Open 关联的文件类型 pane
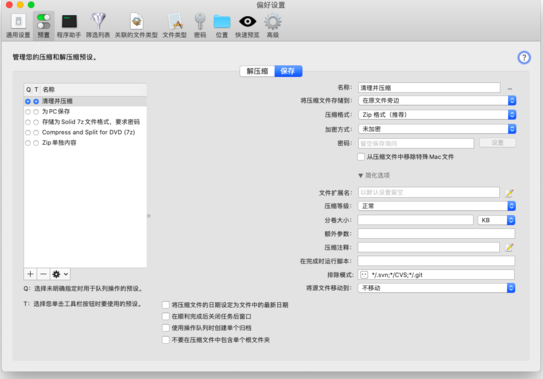 point(136,26)
